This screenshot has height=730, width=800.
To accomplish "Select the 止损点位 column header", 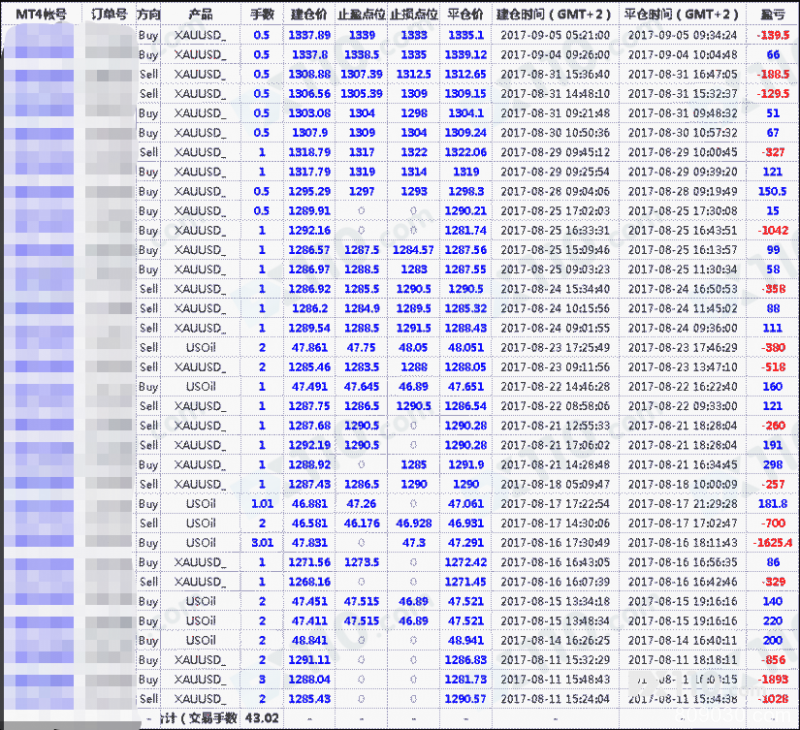I will 414,14.
